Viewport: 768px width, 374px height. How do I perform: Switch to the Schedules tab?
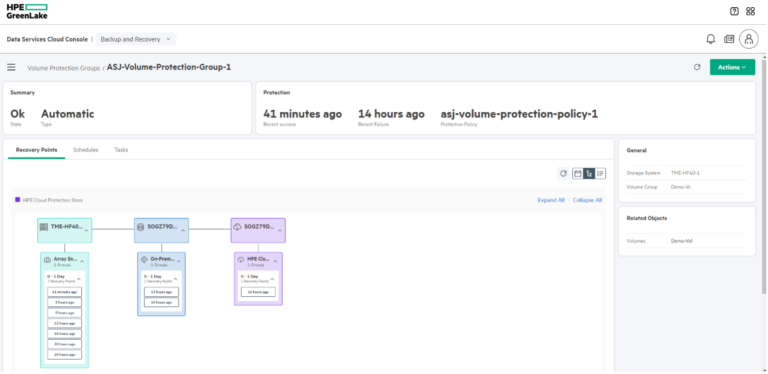pyautogui.click(x=86, y=150)
